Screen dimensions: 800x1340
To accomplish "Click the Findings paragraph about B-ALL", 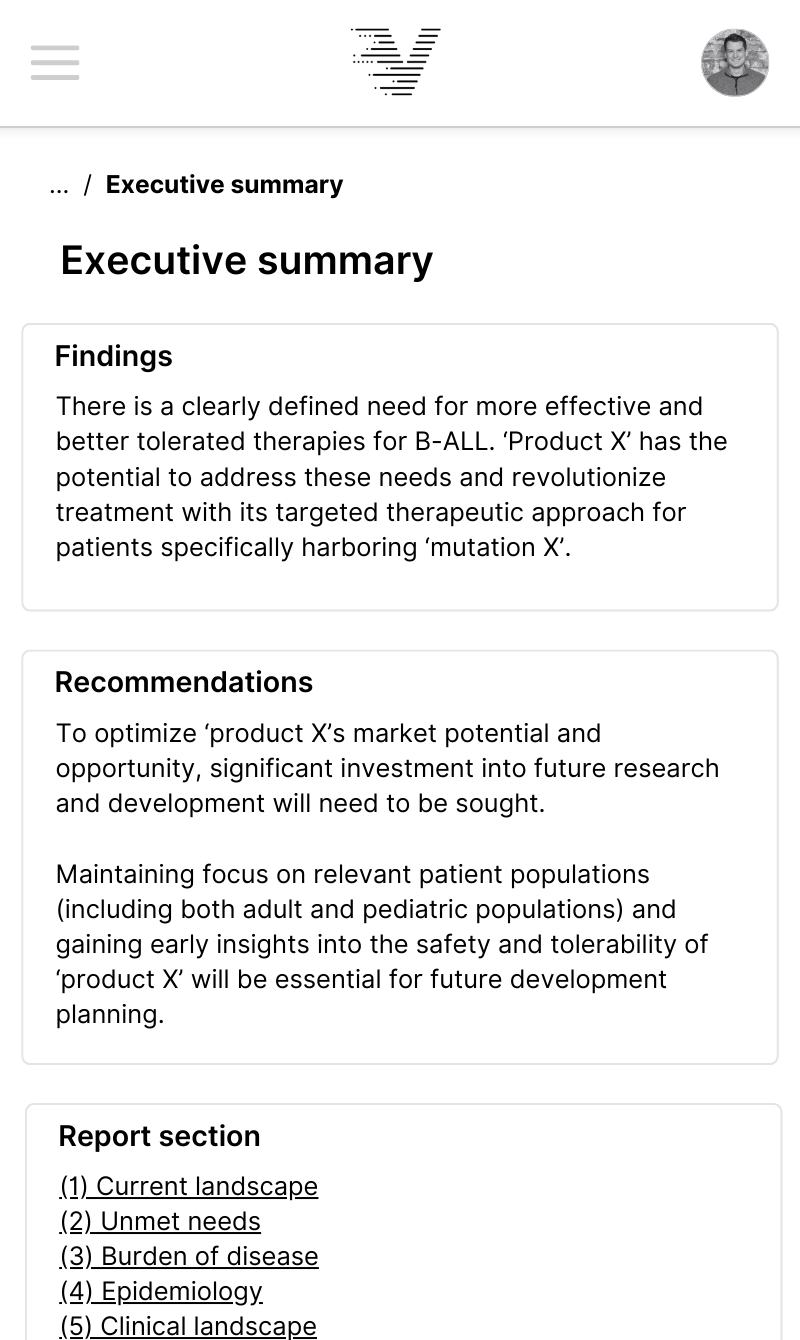I will [391, 476].
